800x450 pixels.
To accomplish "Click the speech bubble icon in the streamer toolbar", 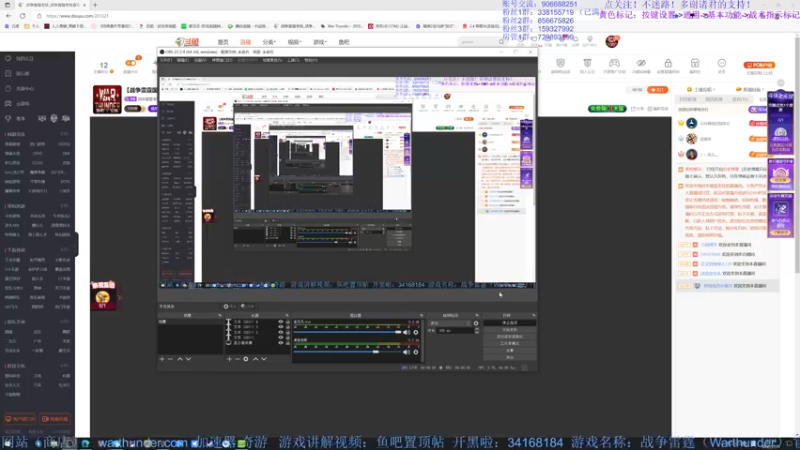I will tap(721, 63).
